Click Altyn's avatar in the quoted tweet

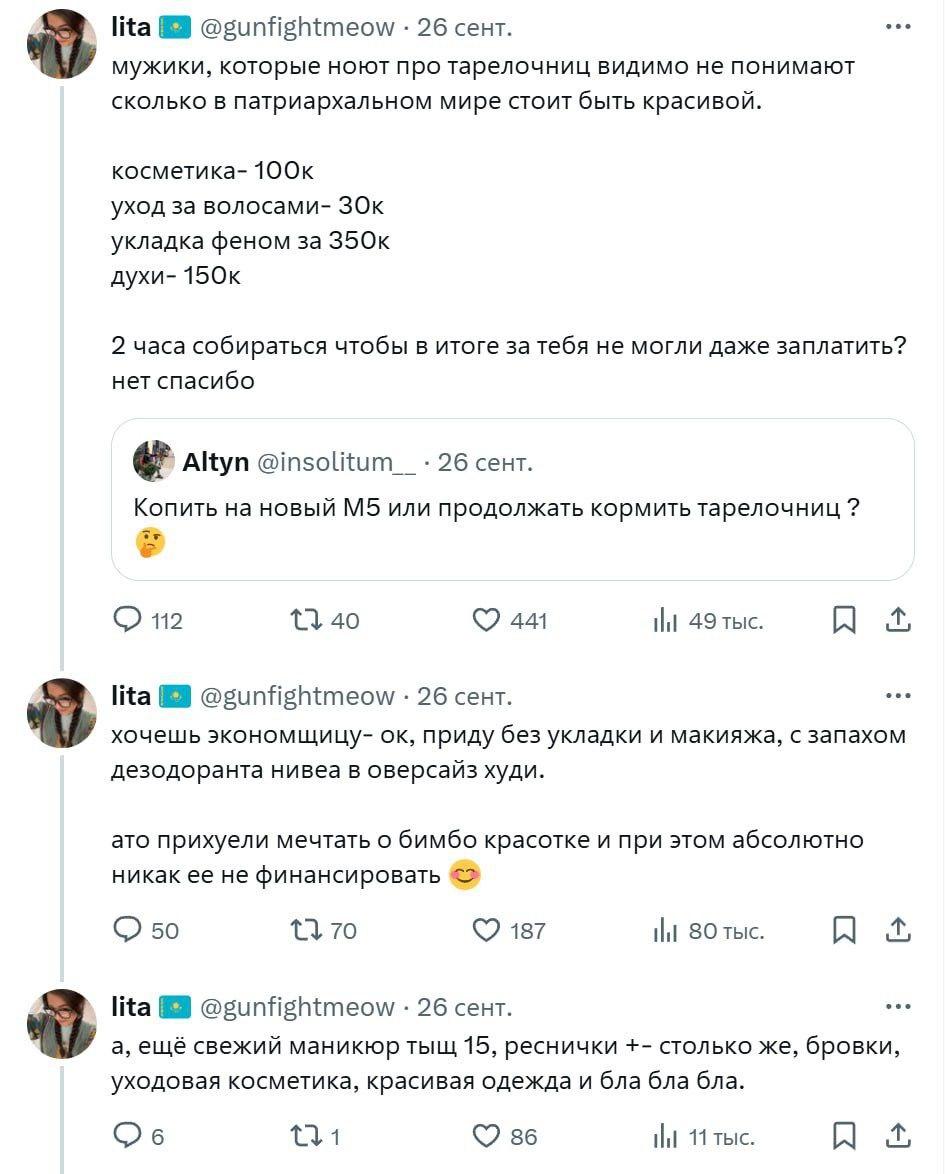coord(151,461)
